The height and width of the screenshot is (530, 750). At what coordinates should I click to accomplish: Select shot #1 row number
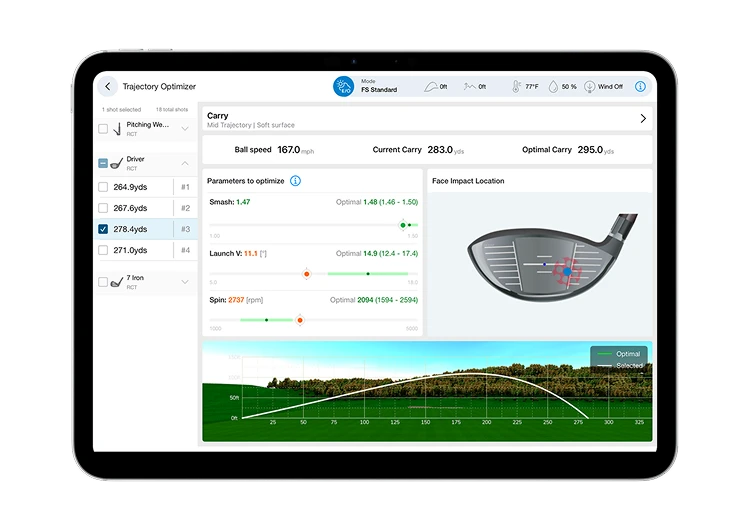(x=186, y=187)
